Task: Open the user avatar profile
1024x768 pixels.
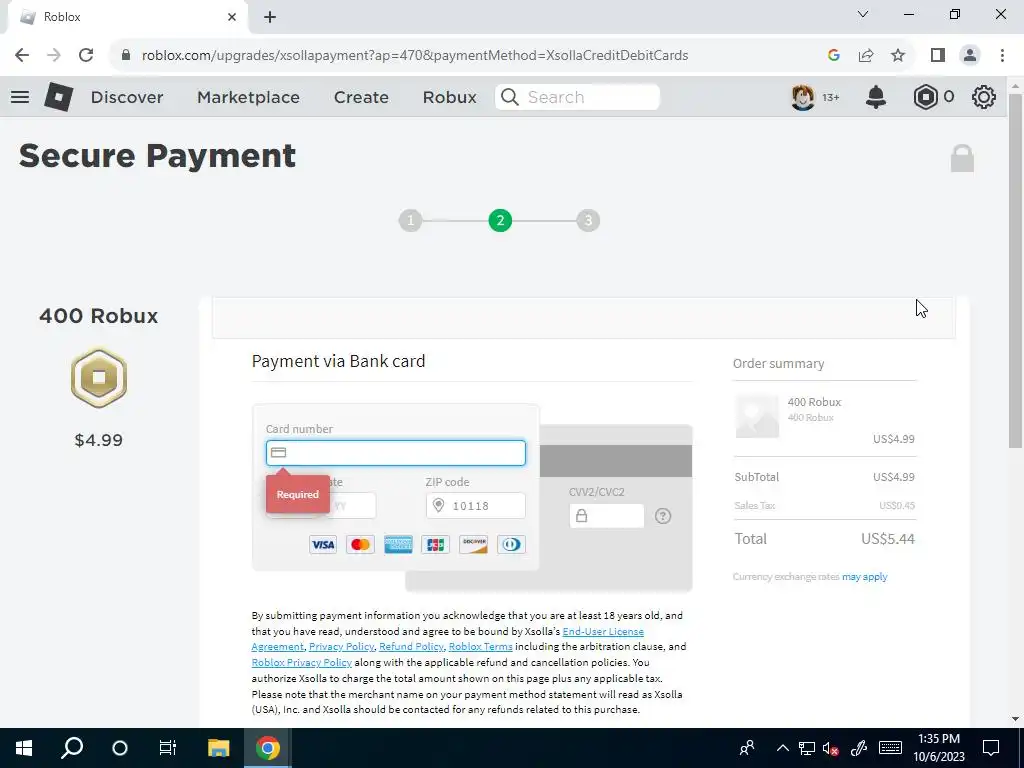Action: coord(803,97)
